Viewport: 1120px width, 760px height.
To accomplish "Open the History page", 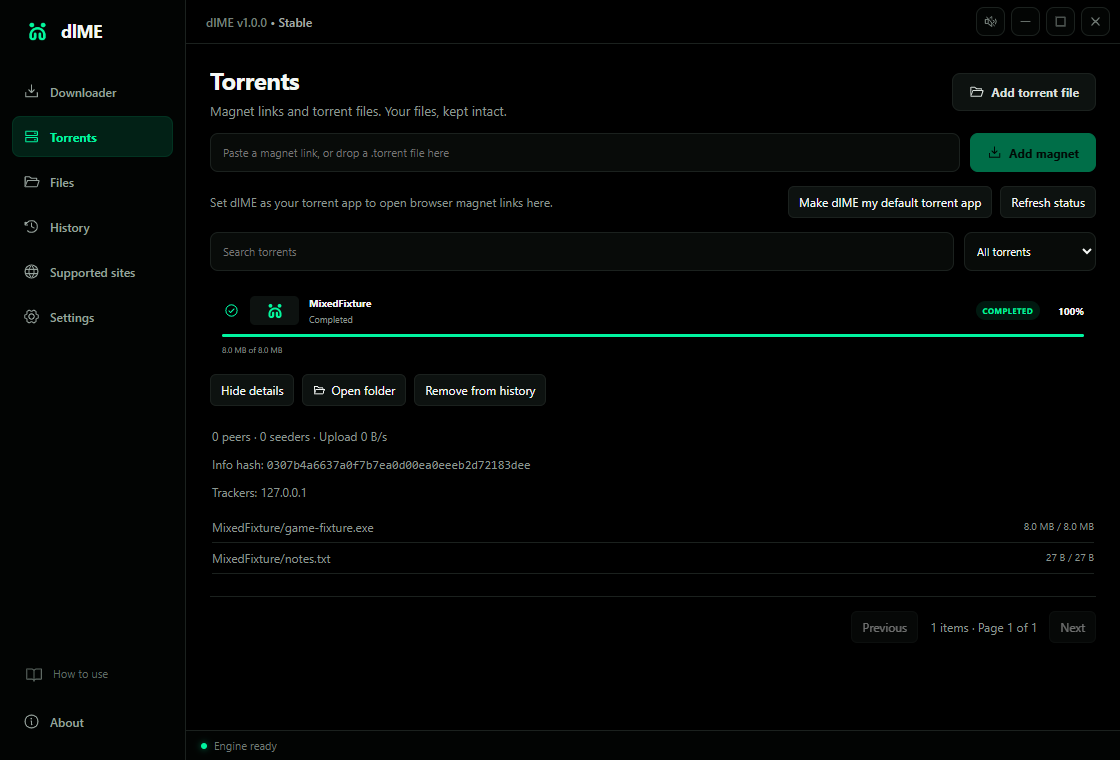I will pos(92,227).
